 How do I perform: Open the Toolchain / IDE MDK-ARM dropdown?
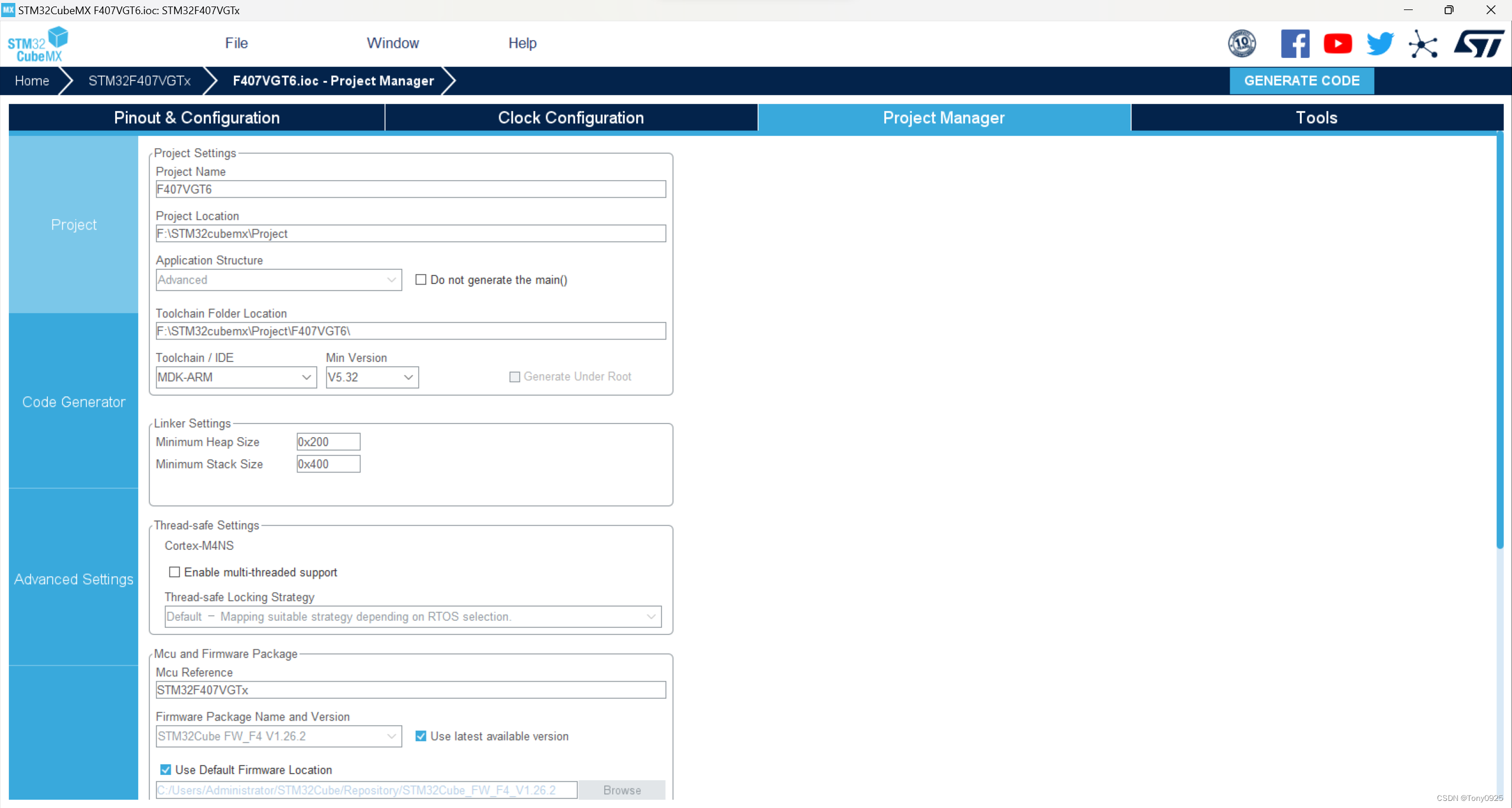[x=236, y=377]
